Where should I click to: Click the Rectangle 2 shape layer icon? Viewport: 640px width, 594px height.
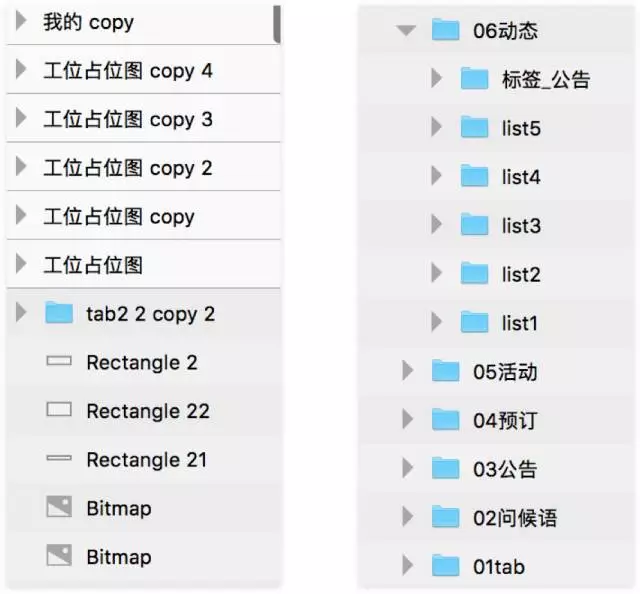(x=59, y=362)
